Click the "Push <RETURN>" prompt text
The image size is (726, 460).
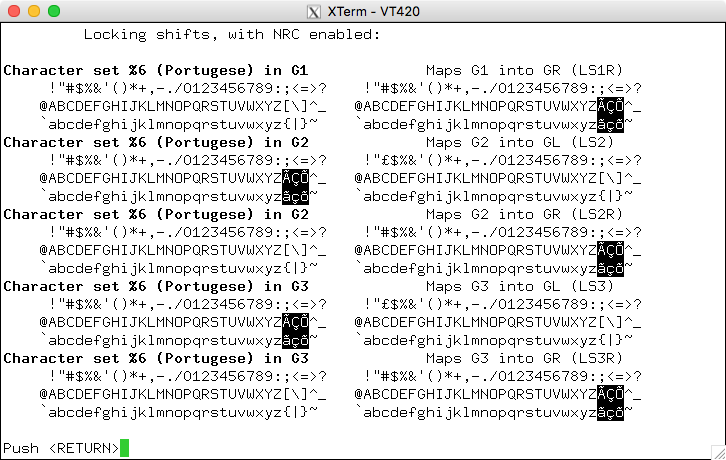point(61,448)
